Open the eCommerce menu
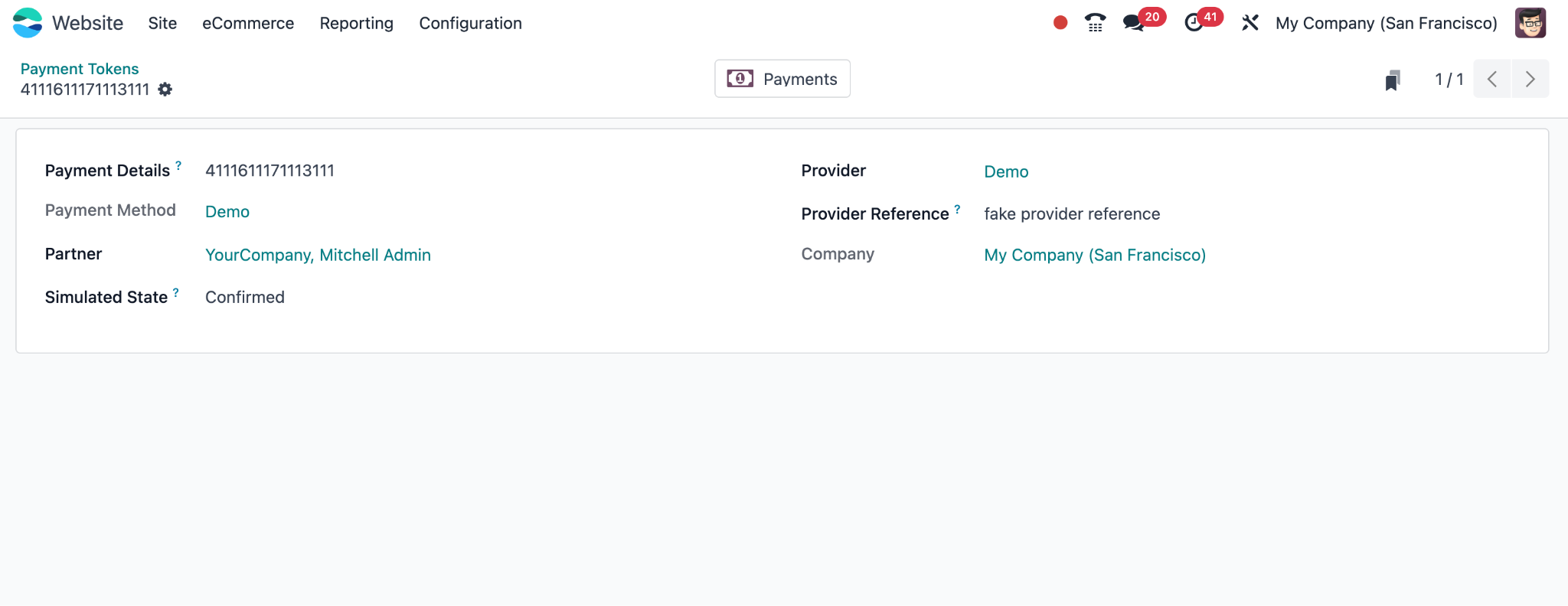 248,23
